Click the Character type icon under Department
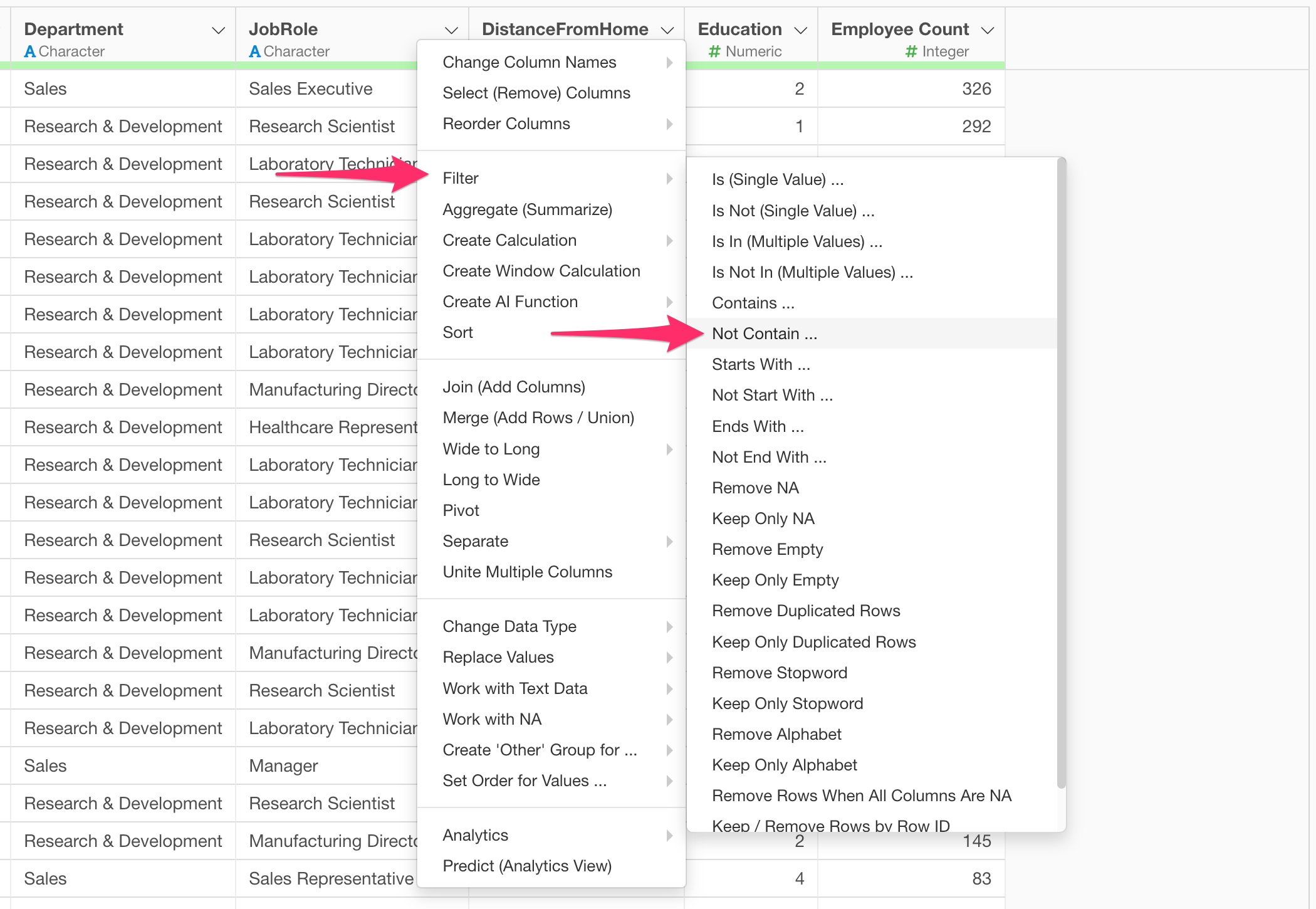 (x=29, y=51)
